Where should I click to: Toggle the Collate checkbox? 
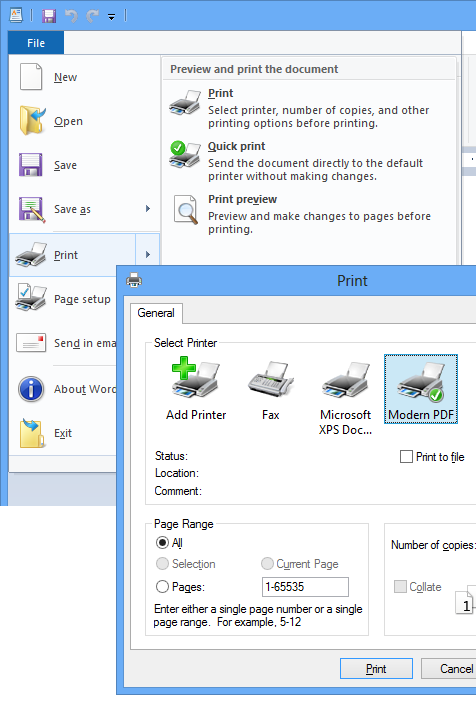[x=400, y=586]
